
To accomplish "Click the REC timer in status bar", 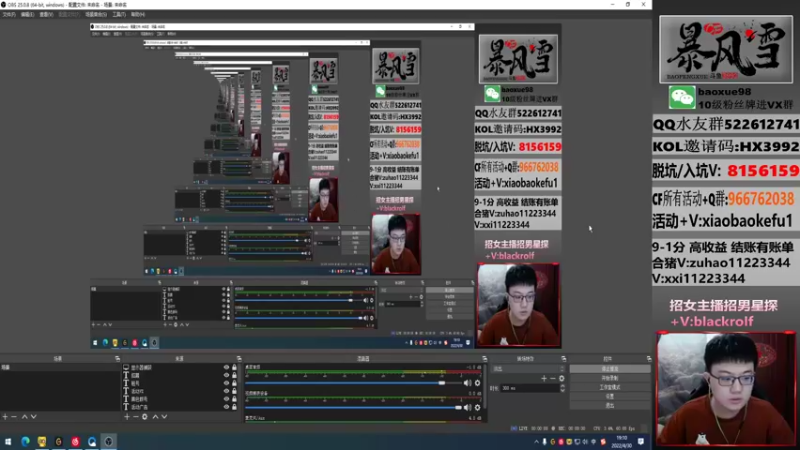I will [x=570, y=429].
